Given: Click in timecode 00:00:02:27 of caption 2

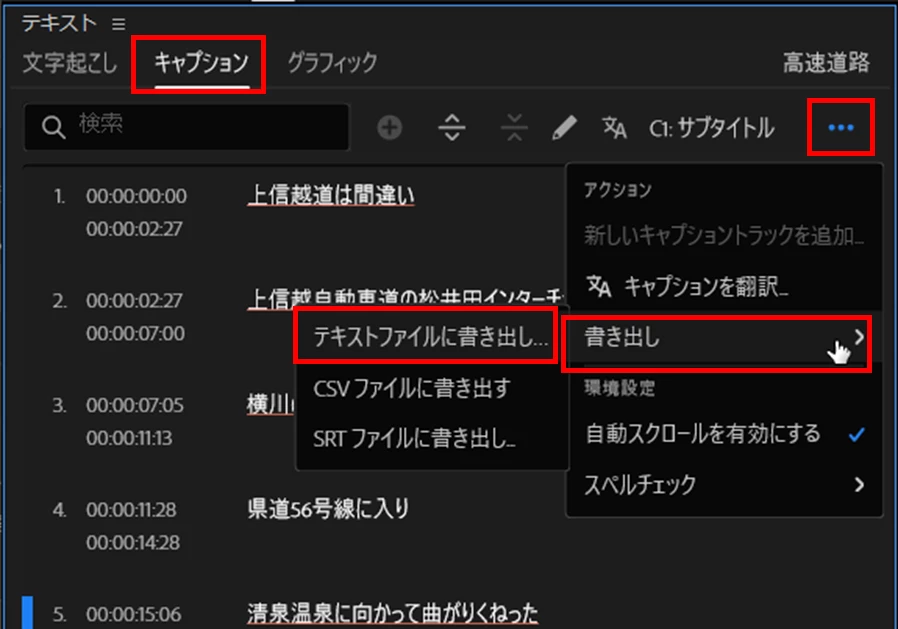Looking at the screenshot, I should pyautogui.click(x=134, y=301).
